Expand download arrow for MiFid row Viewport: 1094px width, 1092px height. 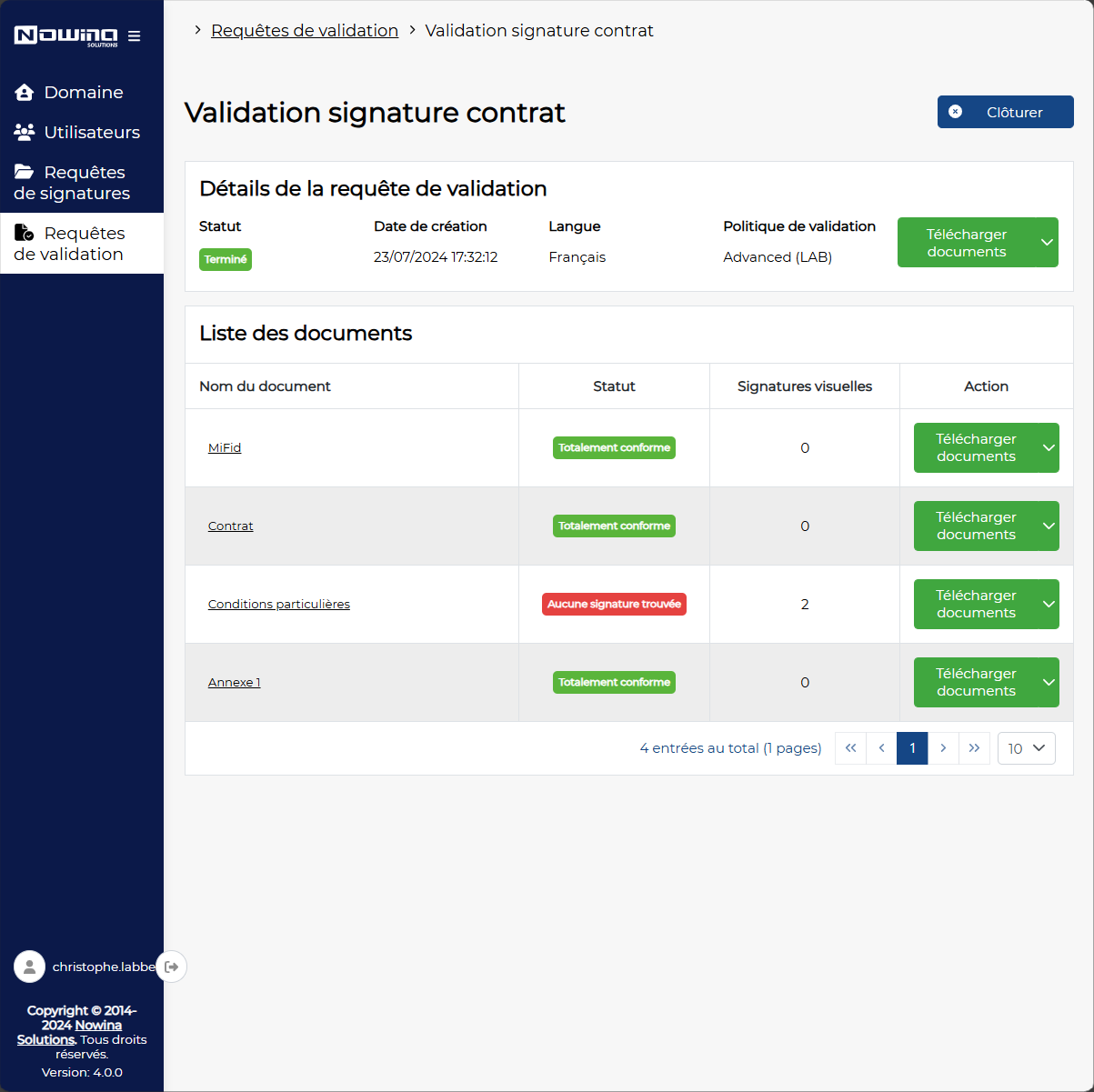pos(1049,448)
